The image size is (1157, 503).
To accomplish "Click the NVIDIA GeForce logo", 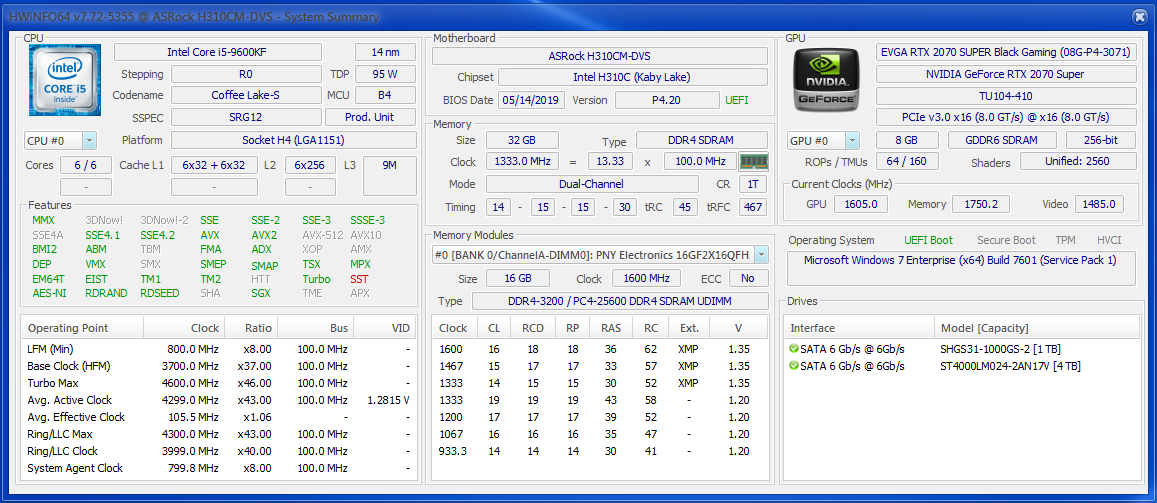I will 826,78.
